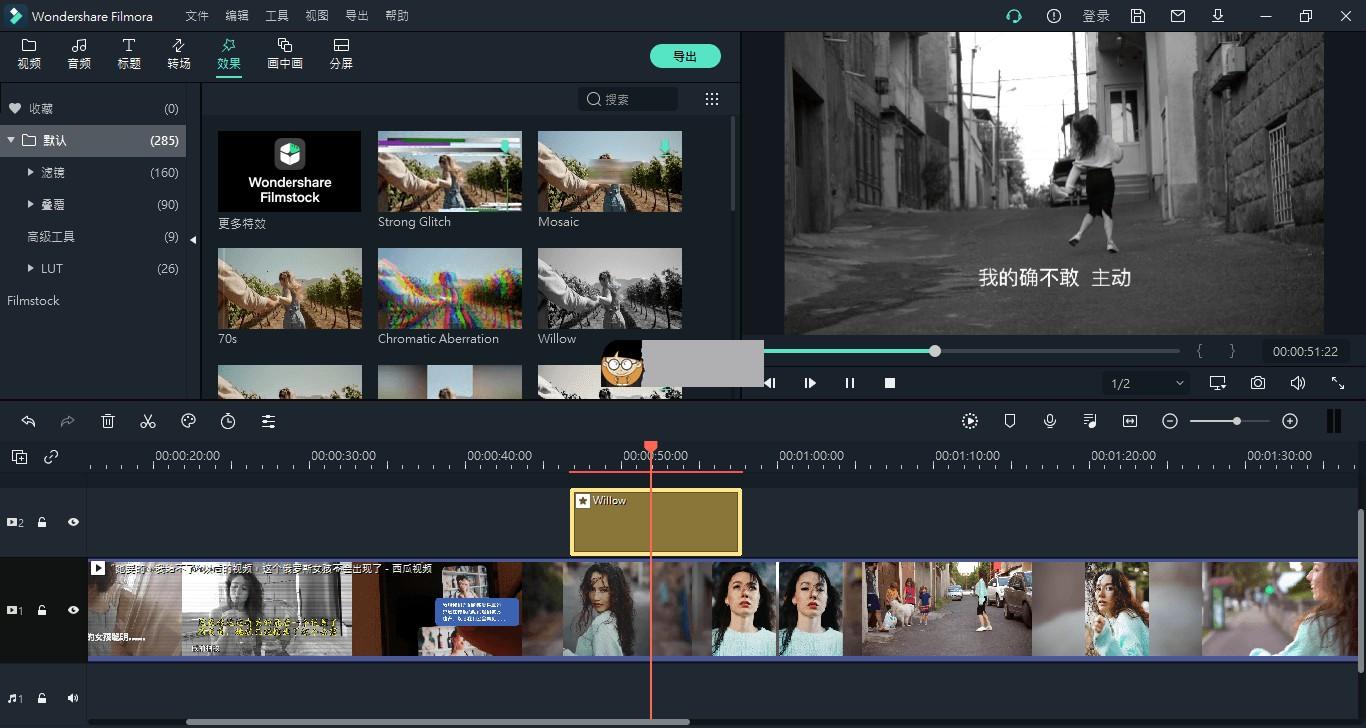
Task: Open the 画中画 elements tab
Action: point(285,54)
